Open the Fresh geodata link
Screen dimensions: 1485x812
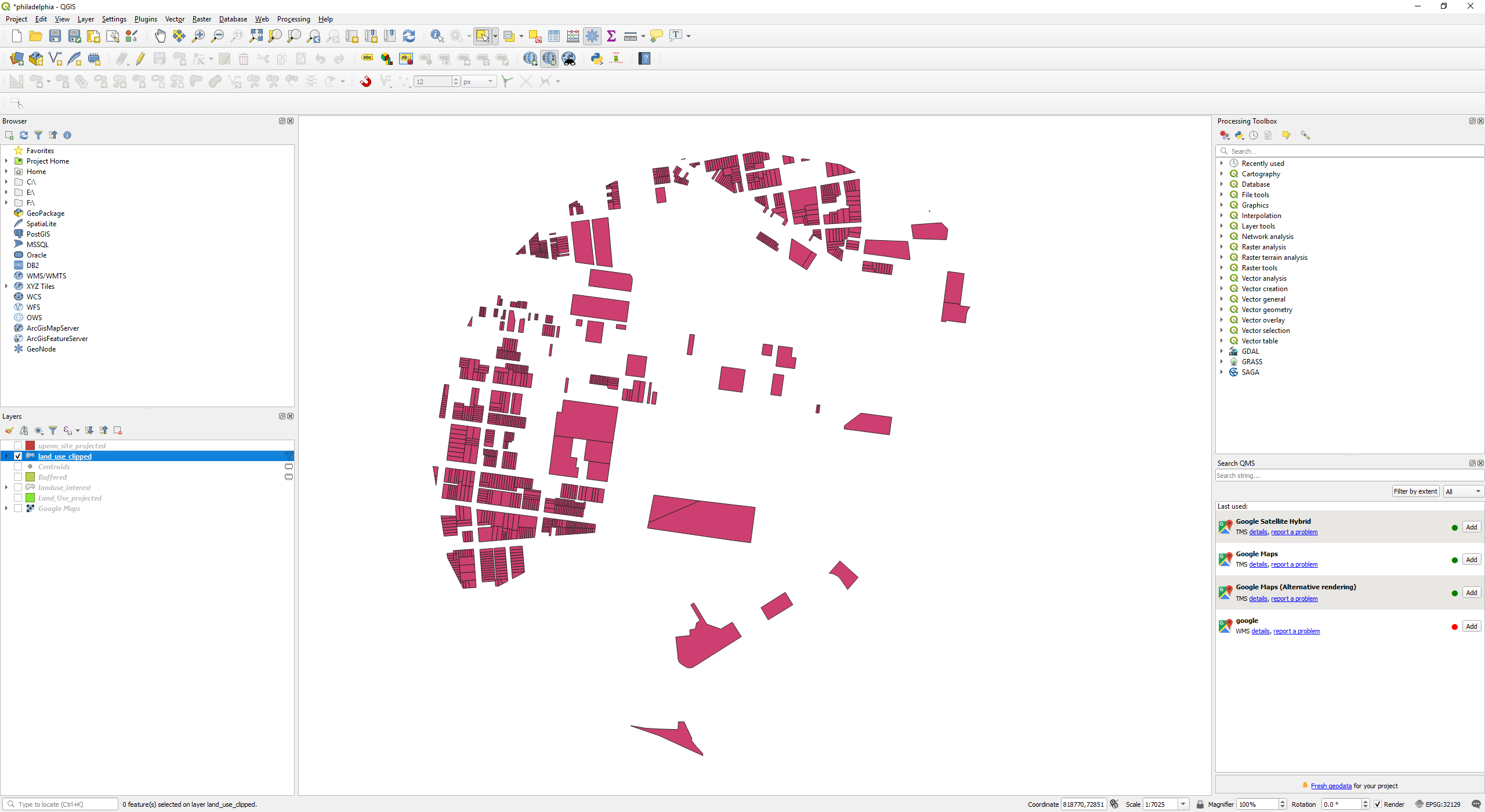[x=1331, y=786]
